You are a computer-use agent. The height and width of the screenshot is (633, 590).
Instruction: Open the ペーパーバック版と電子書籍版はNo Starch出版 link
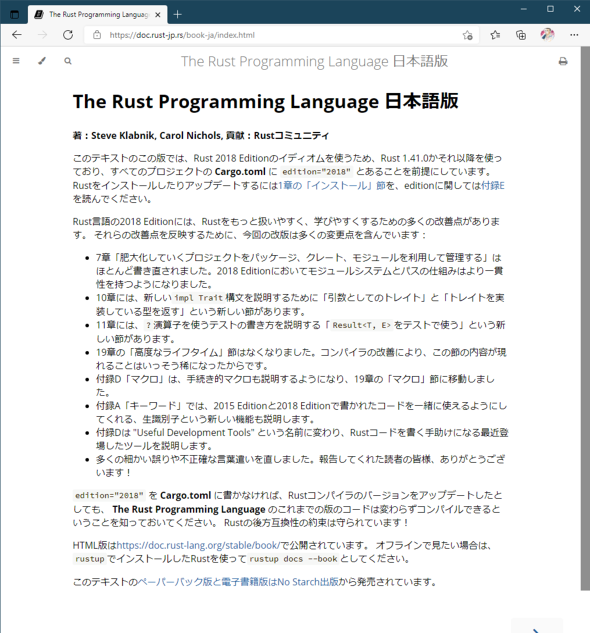pyautogui.click(x=238, y=582)
